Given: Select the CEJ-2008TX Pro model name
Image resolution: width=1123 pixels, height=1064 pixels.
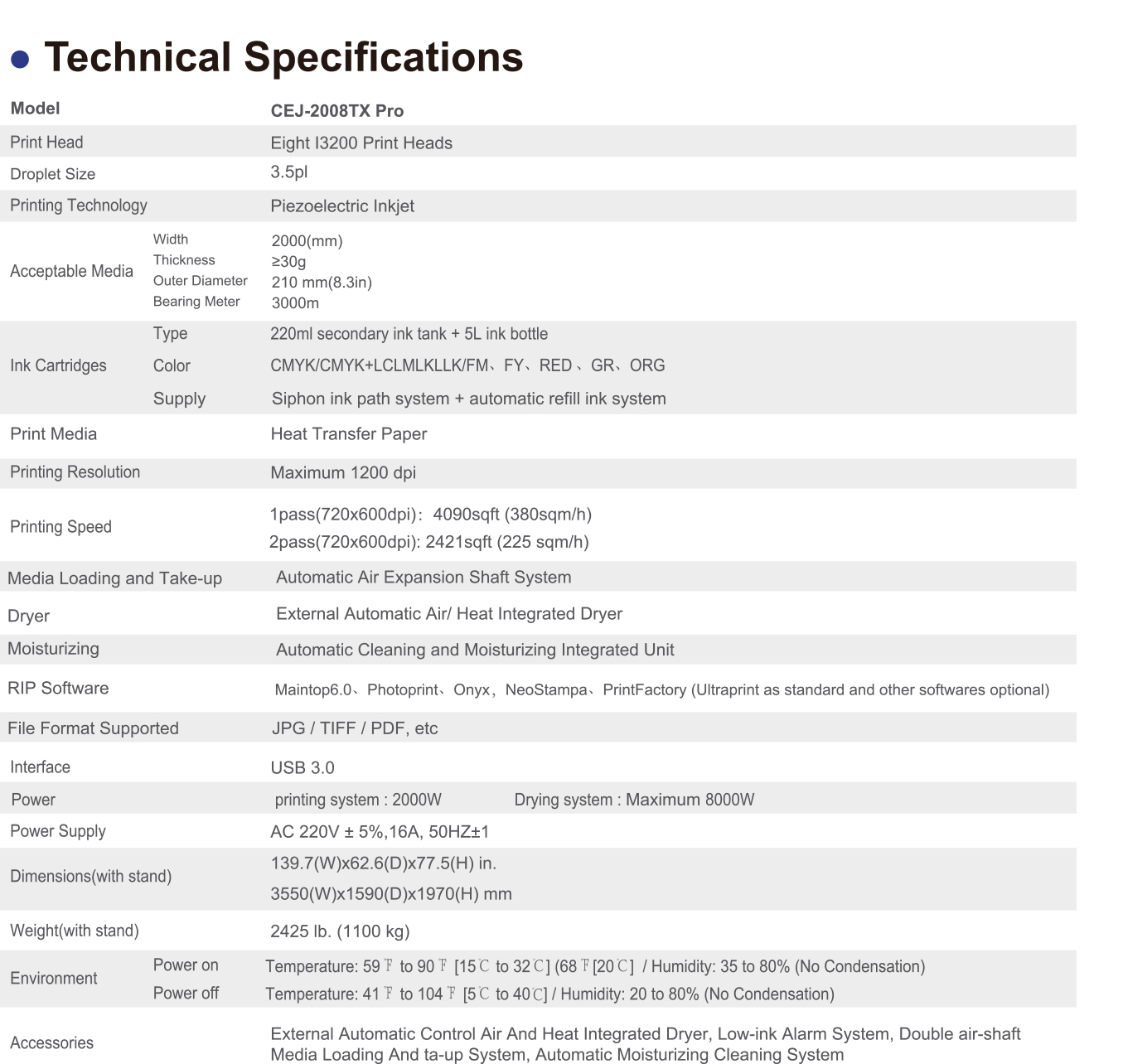Looking at the screenshot, I should [337, 111].
